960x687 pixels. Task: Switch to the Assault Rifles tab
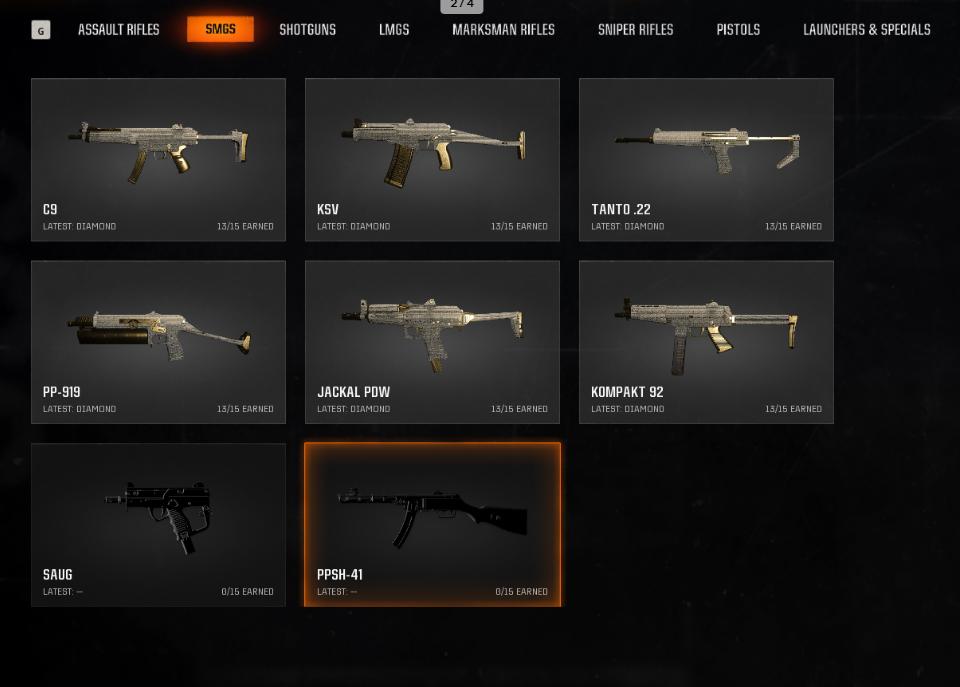coord(119,29)
